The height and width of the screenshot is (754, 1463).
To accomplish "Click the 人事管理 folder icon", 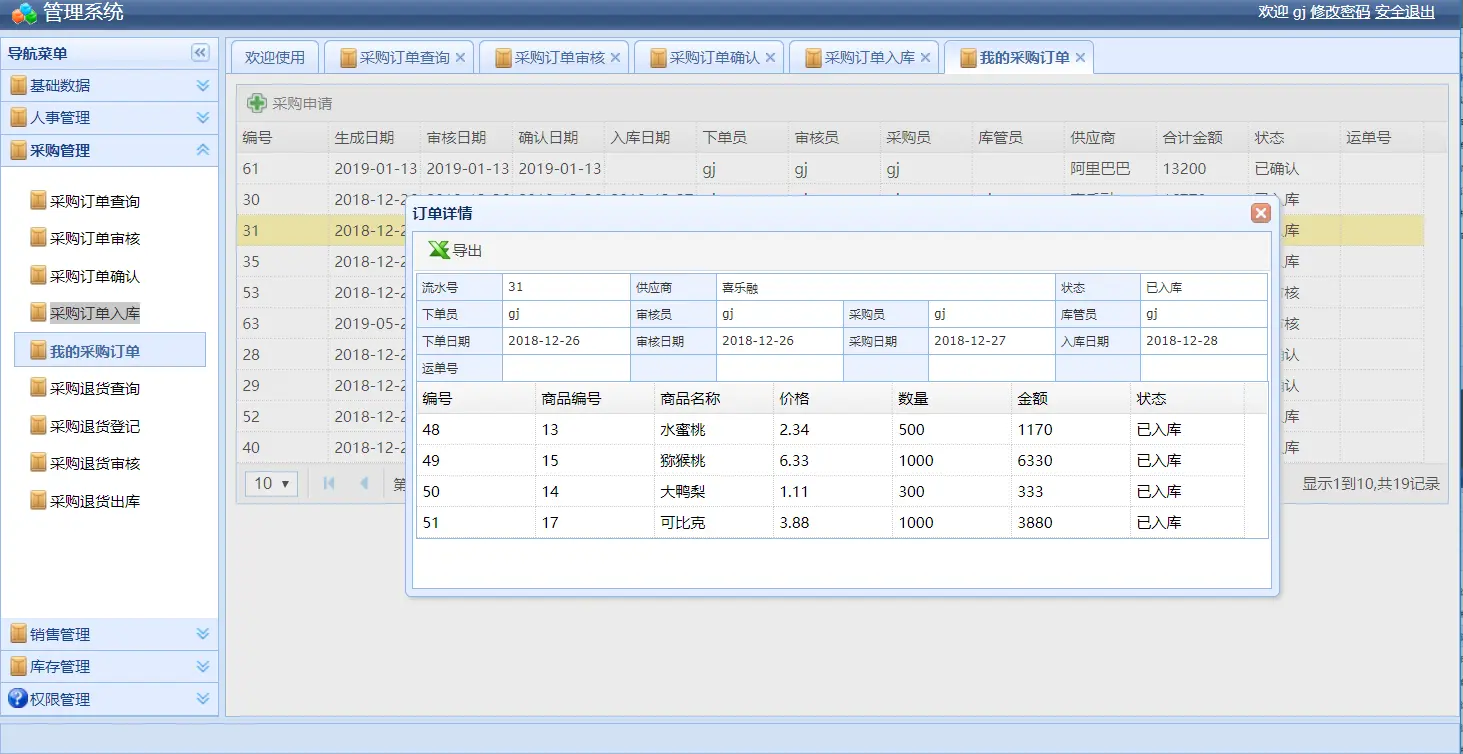I will coord(18,117).
